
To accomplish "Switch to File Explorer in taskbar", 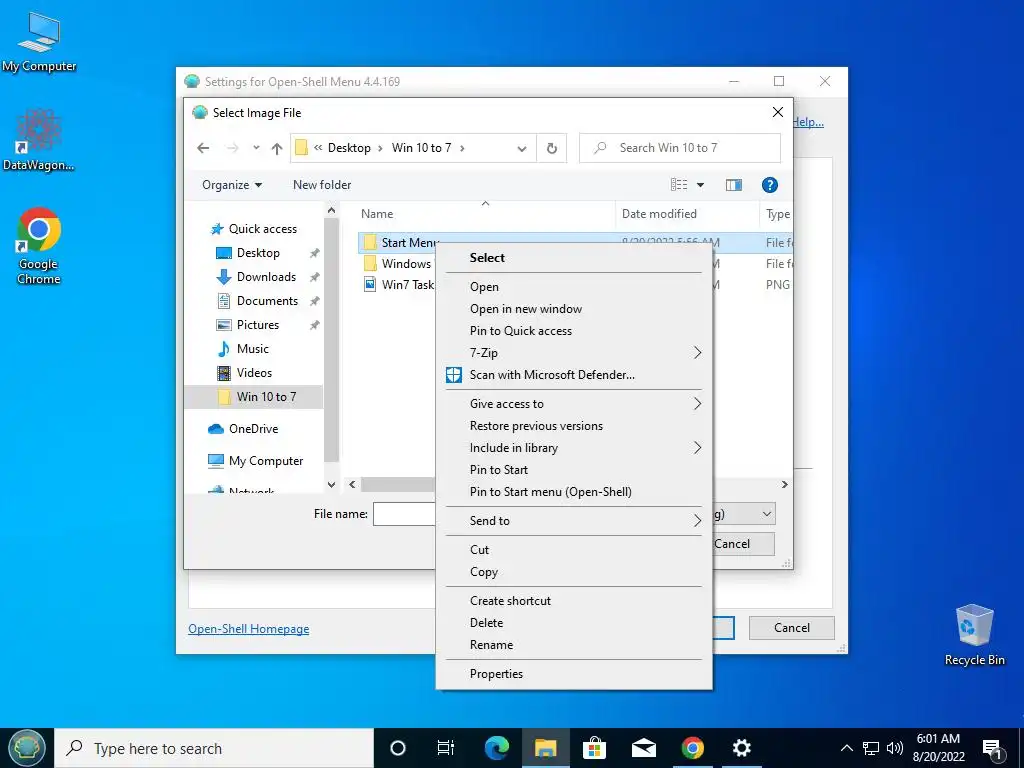I will pyautogui.click(x=545, y=748).
